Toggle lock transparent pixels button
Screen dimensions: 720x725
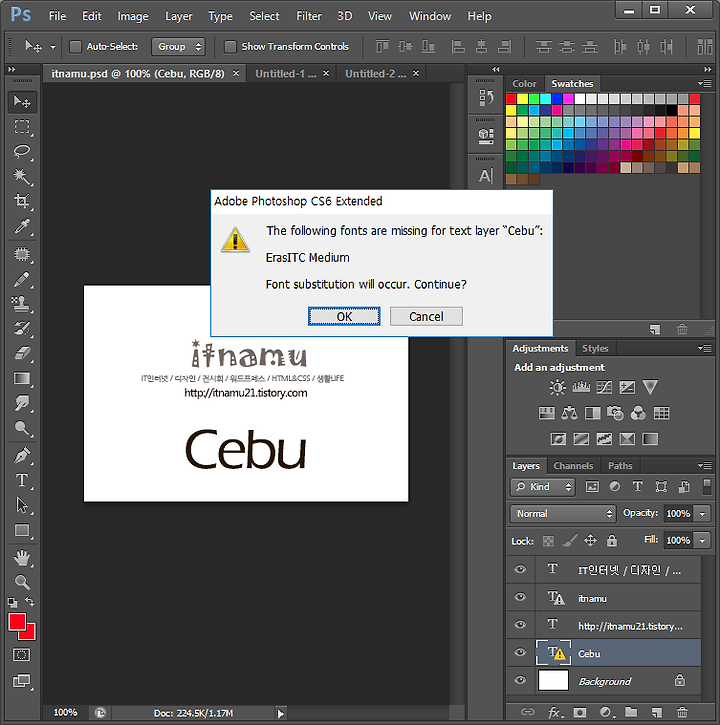(548, 541)
